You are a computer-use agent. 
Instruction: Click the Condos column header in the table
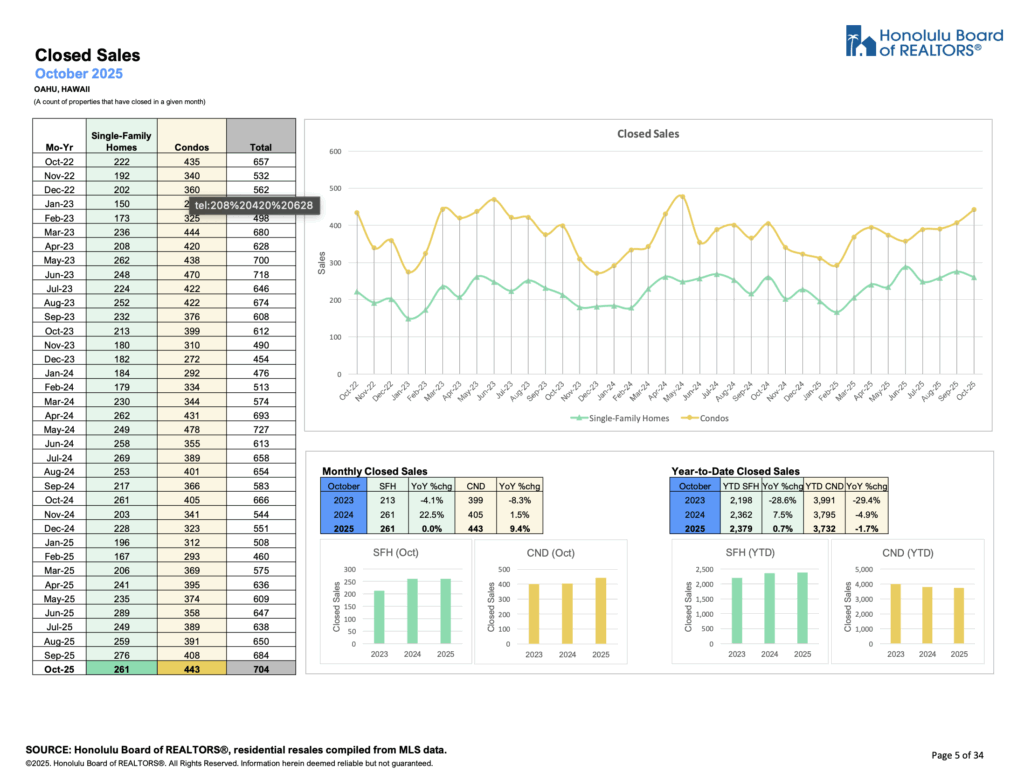pyautogui.click(x=191, y=147)
